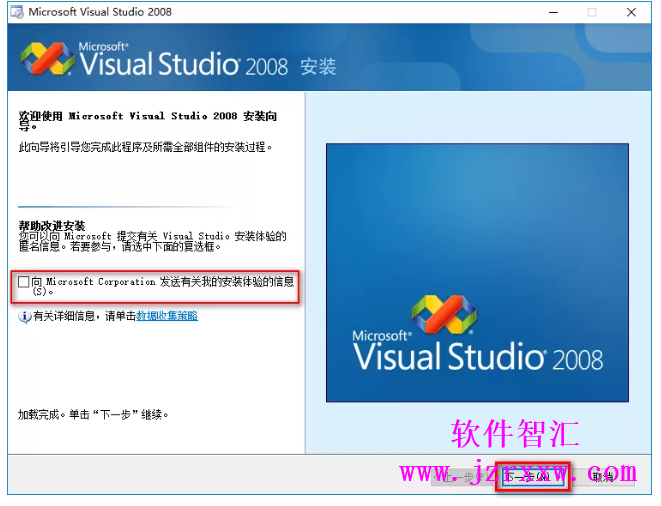The width and height of the screenshot is (661, 506).
Task: Click the welcome heading '欢迎使用 Microsoft Visual Studio 2008 安装向导'
Action: tap(148, 121)
